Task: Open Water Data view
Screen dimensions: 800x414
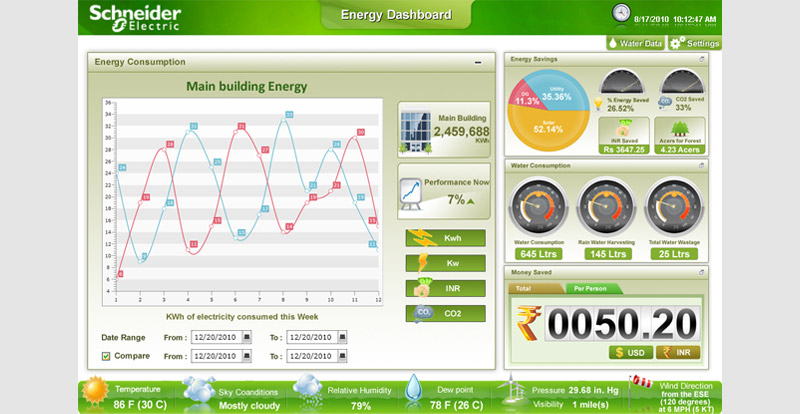Action: pyautogui.click(x=636, y=43)
